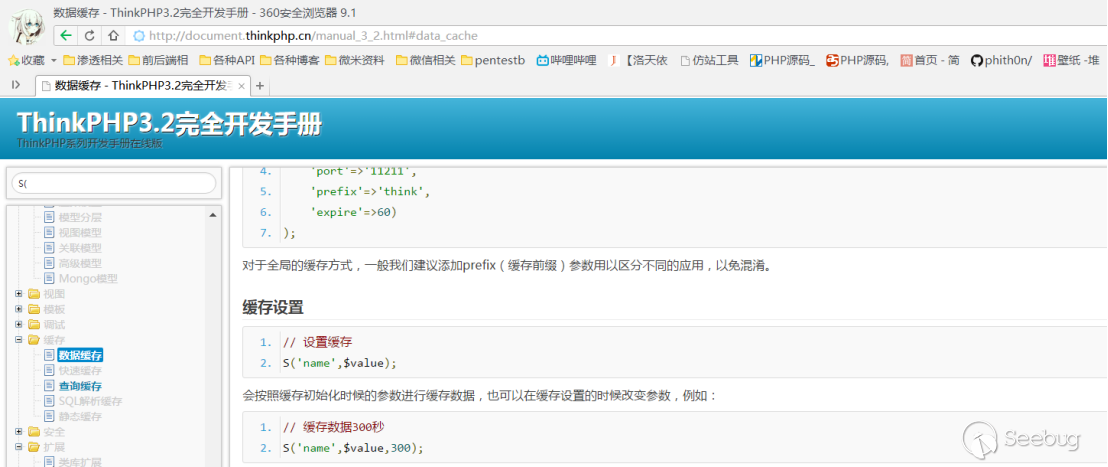
Task: Click code line 'expire'=>60)
Action: (x=353, y=212)
